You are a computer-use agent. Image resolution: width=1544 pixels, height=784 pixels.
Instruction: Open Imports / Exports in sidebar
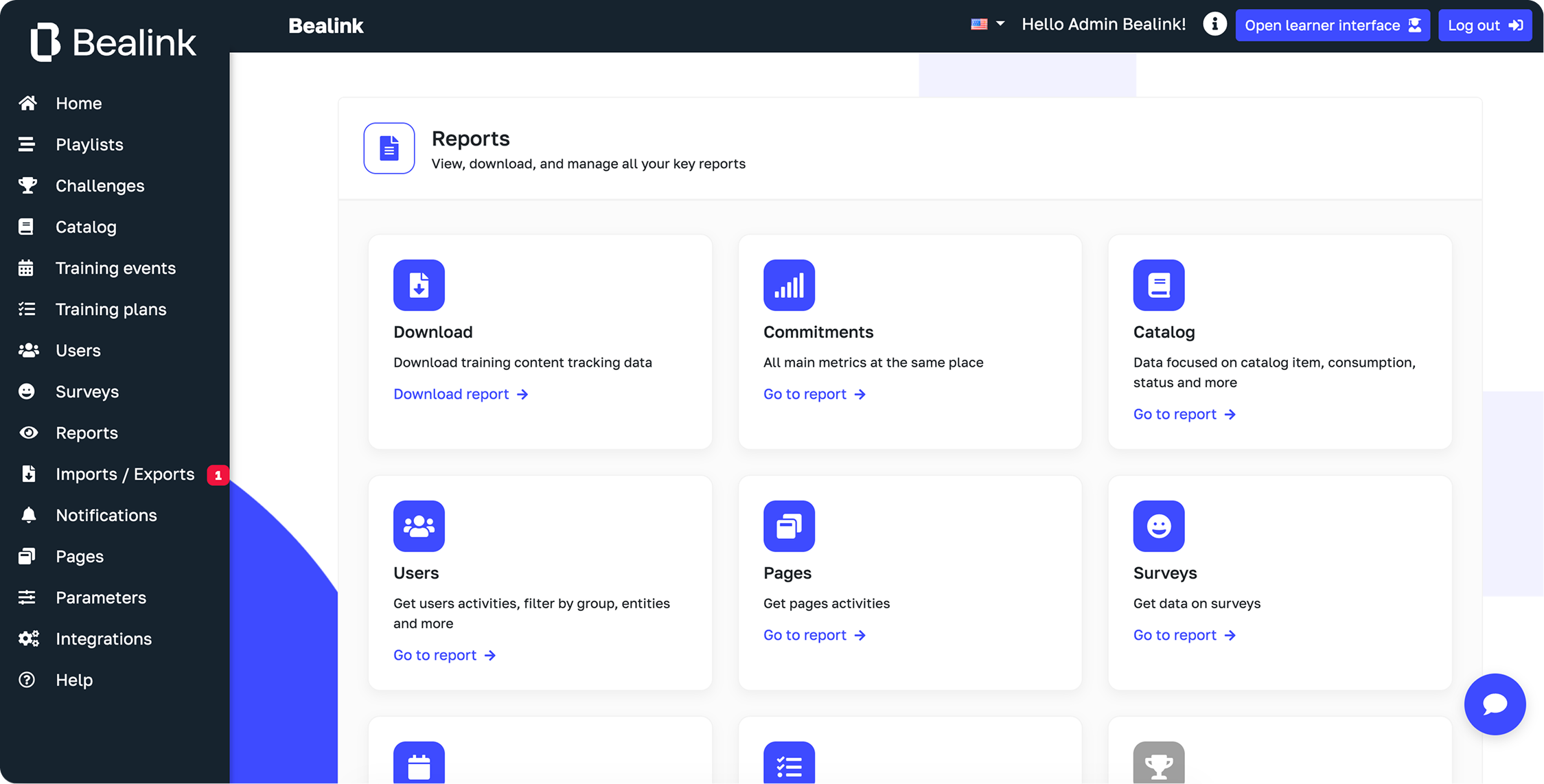coord(125,474)
